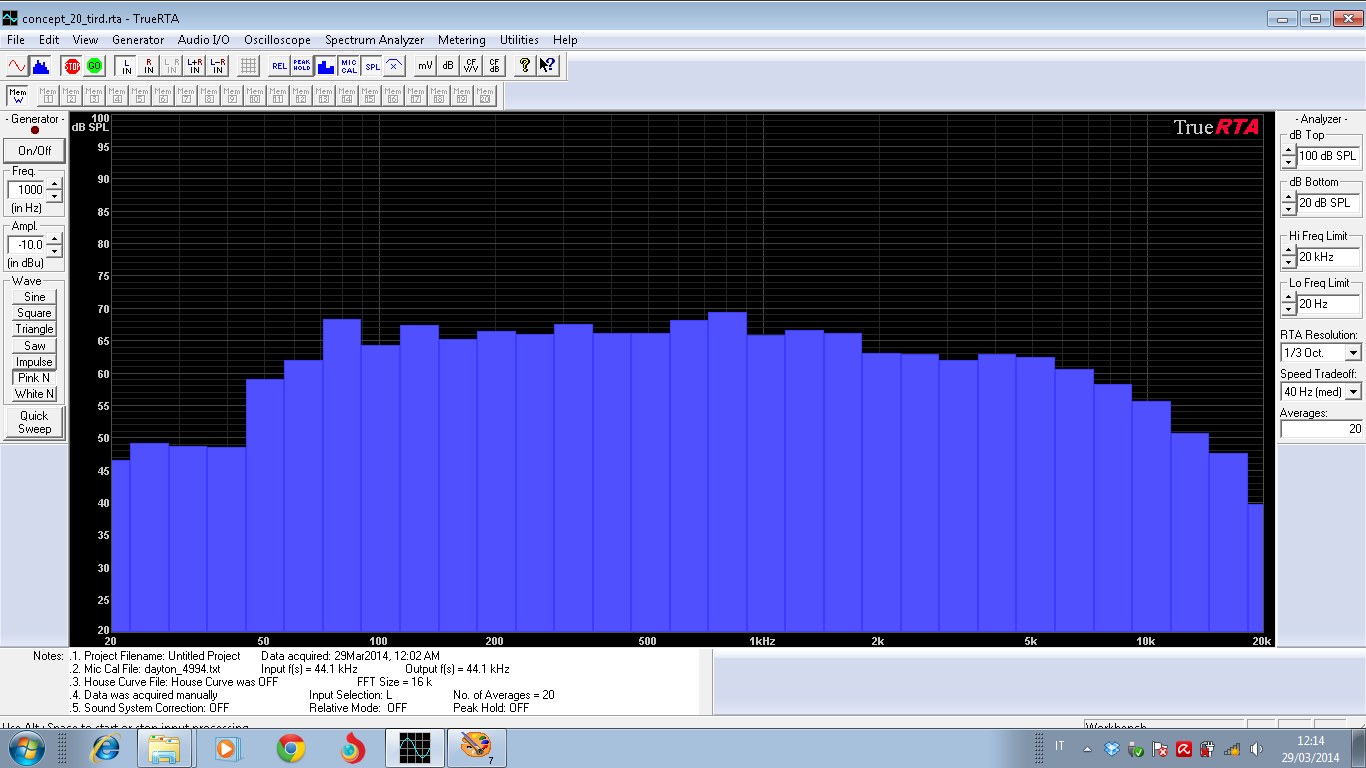The width and height of the screenshot is (1366, 768).
Task: Click the Averages input field
Action: (x=1320, y=429)
